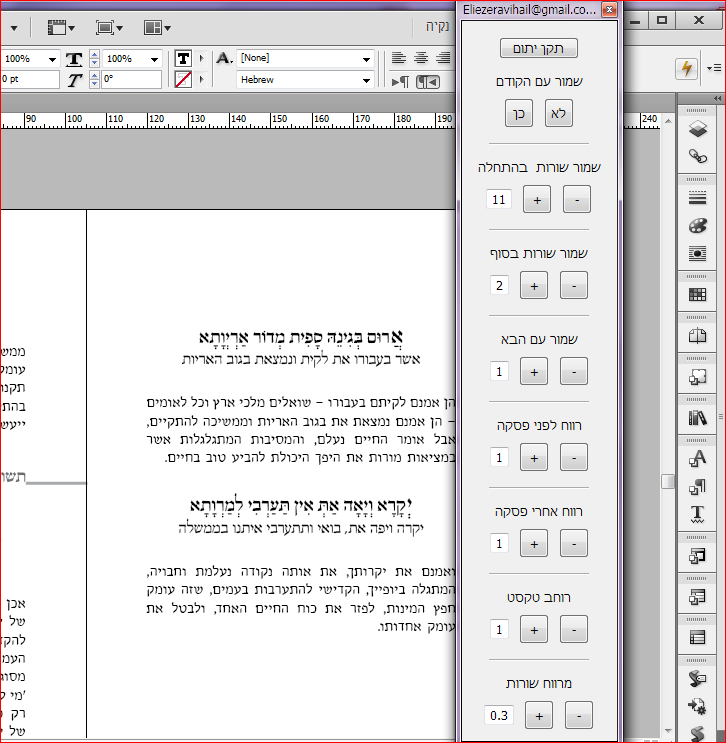Open the נקיה workspace switcher
This screenshot has height=743, width=726.
[437, 26]
